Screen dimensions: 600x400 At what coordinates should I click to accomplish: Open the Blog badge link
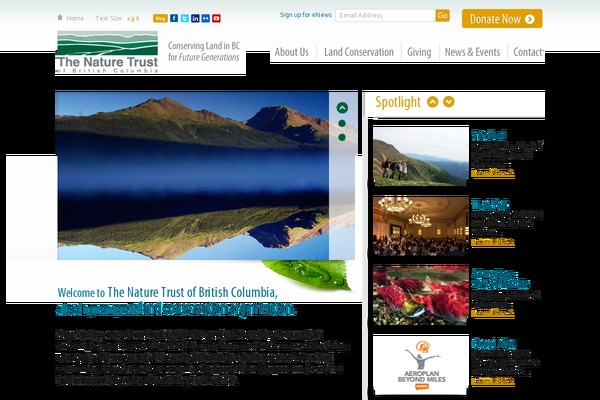pyautogui.click(x=160, y=18)
